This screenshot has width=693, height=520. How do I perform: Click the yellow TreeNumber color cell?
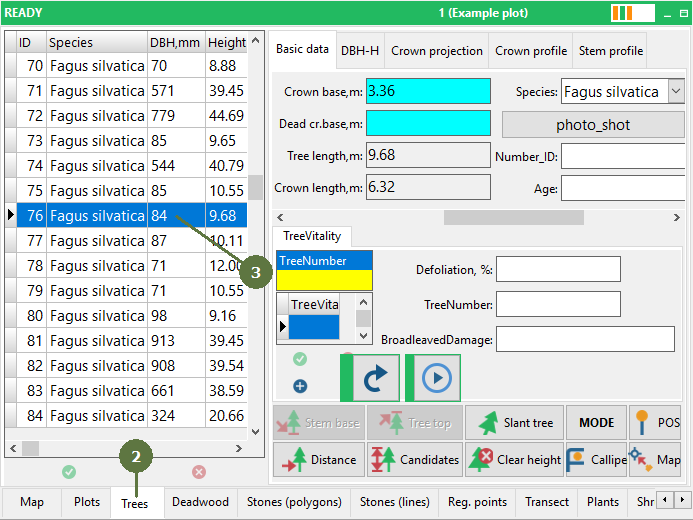[x=324, y=280]
